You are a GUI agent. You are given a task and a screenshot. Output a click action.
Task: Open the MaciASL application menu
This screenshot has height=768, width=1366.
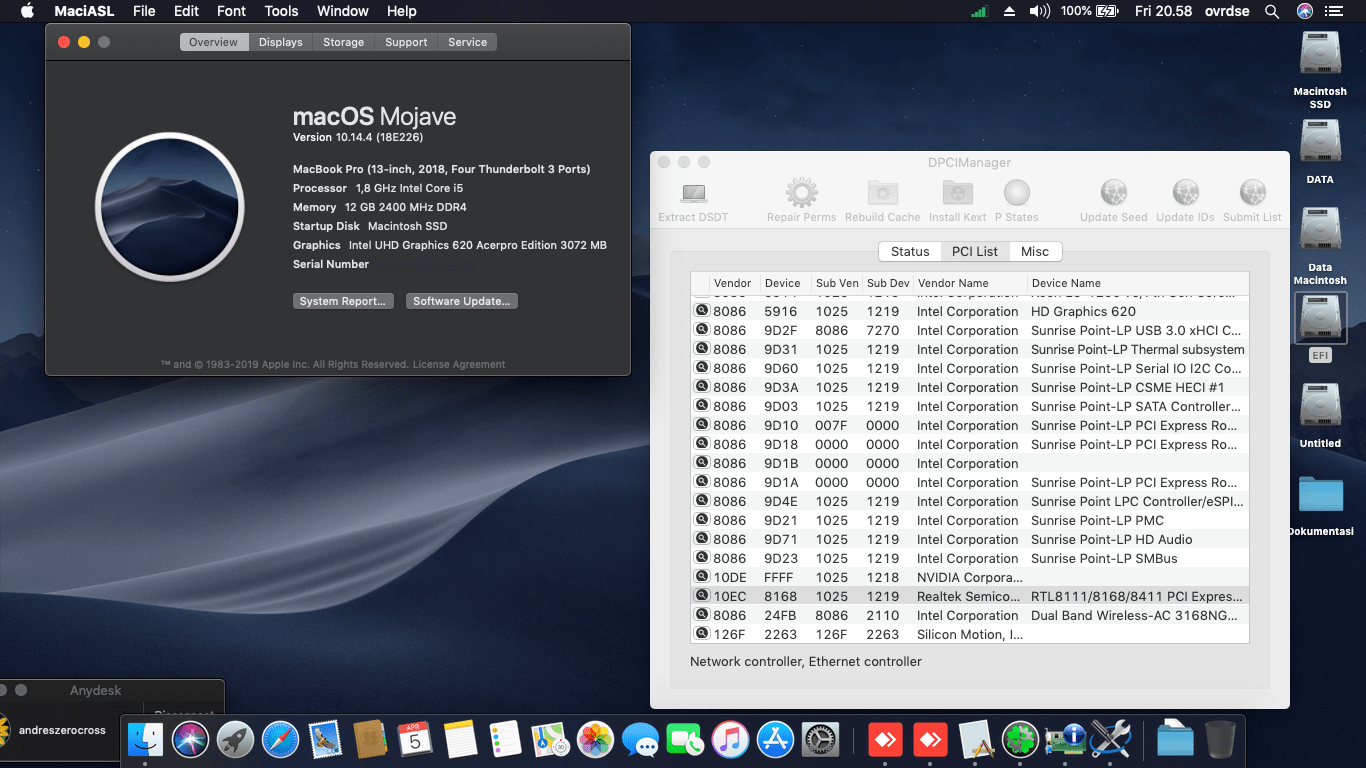[x=85, y=11]
